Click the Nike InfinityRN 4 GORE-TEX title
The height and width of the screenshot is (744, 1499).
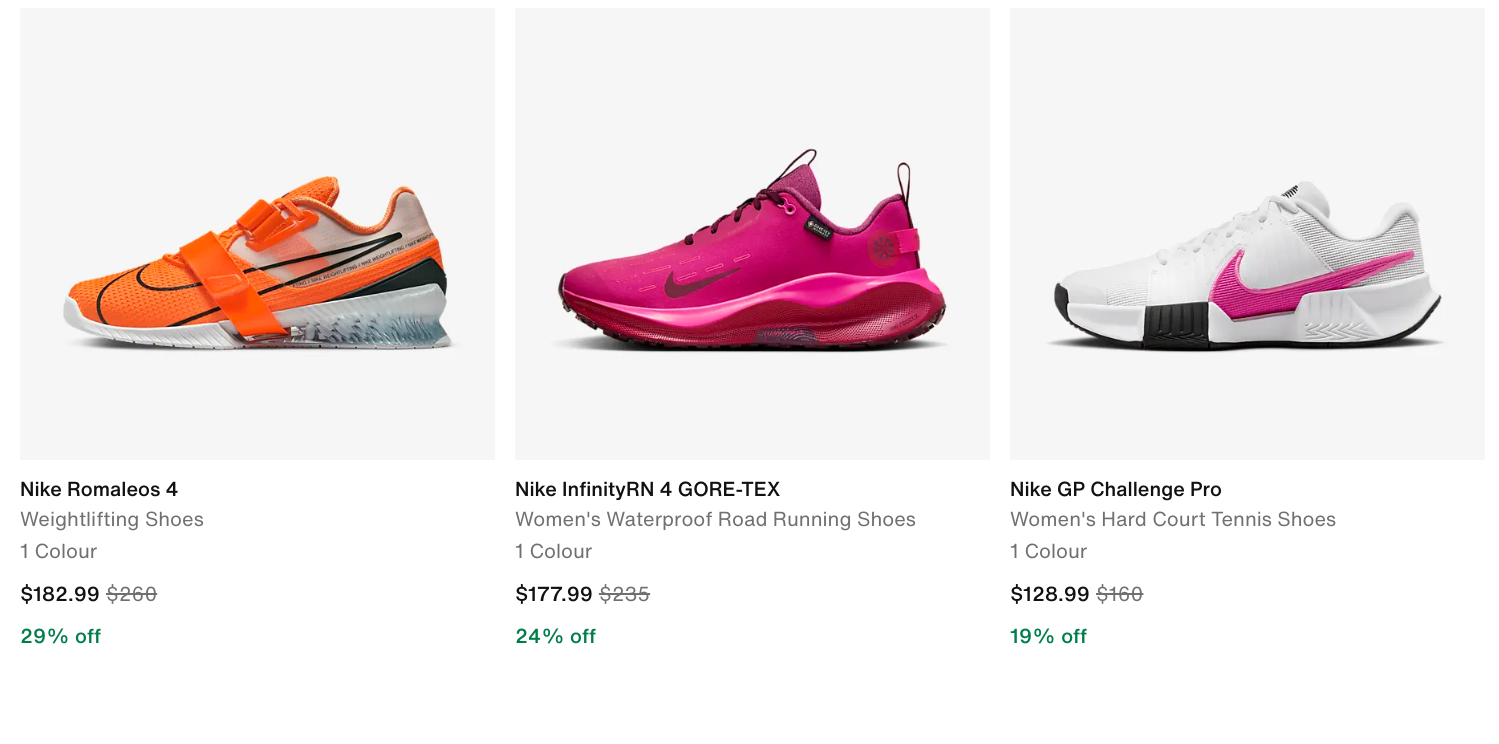(x=647, y=489)
